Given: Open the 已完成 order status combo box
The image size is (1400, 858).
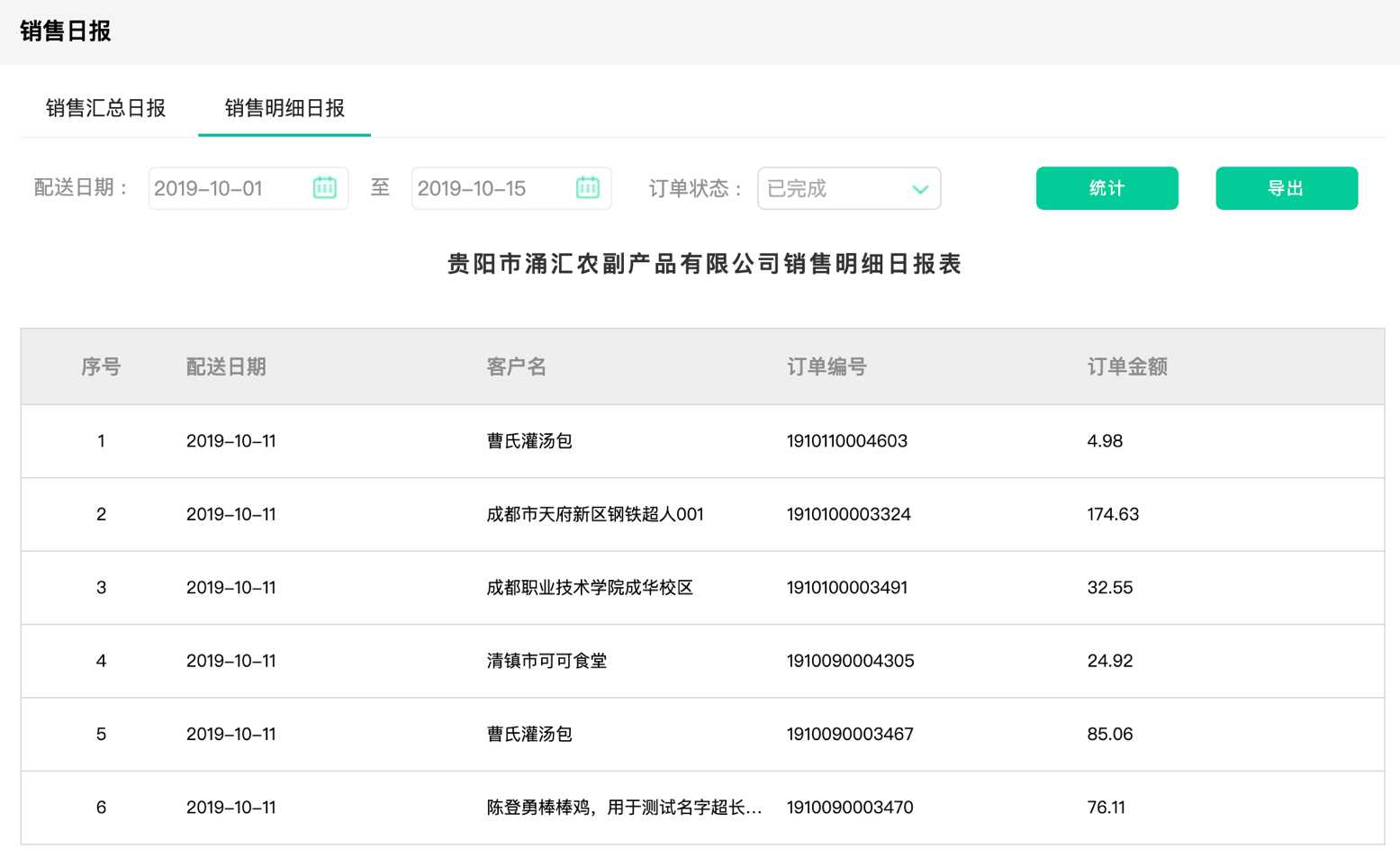Looking at the screenshot, I should tap(835, 189).
